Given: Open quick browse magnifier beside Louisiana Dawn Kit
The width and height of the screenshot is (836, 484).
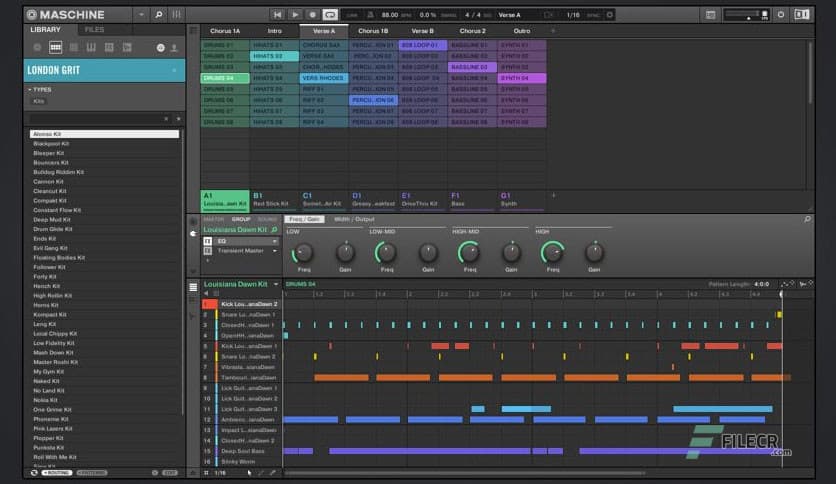Looking at the screenshot, I should (x=274, y=230).
